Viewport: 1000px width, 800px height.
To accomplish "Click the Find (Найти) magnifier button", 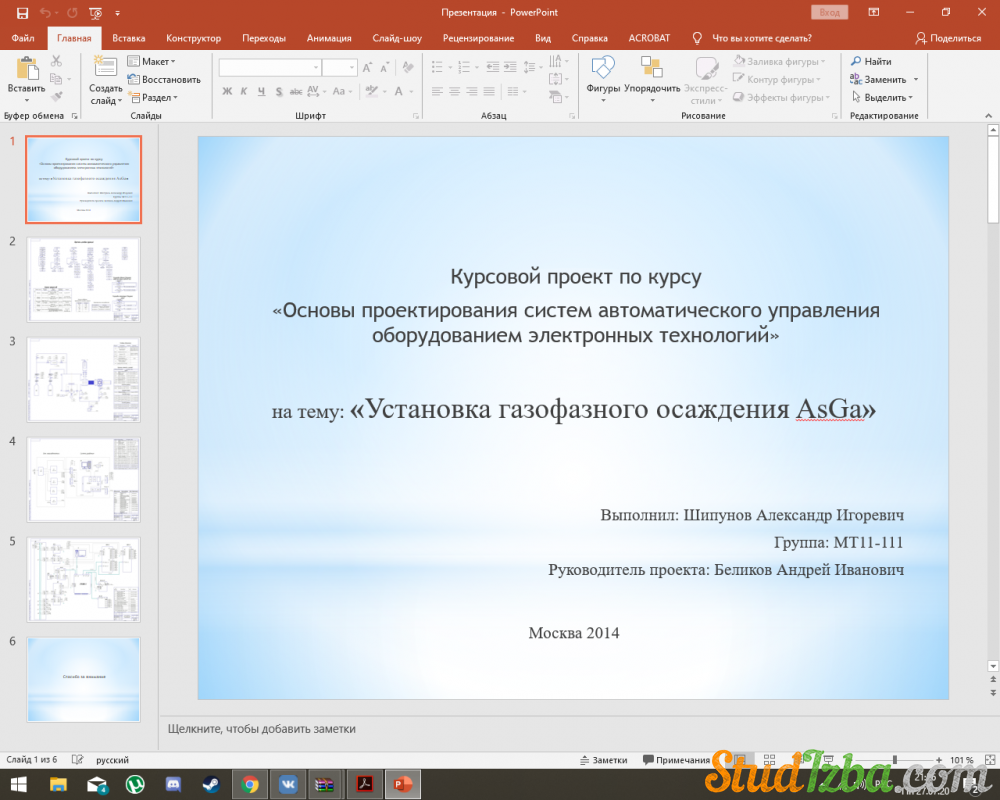I will (x=871, y=61).
